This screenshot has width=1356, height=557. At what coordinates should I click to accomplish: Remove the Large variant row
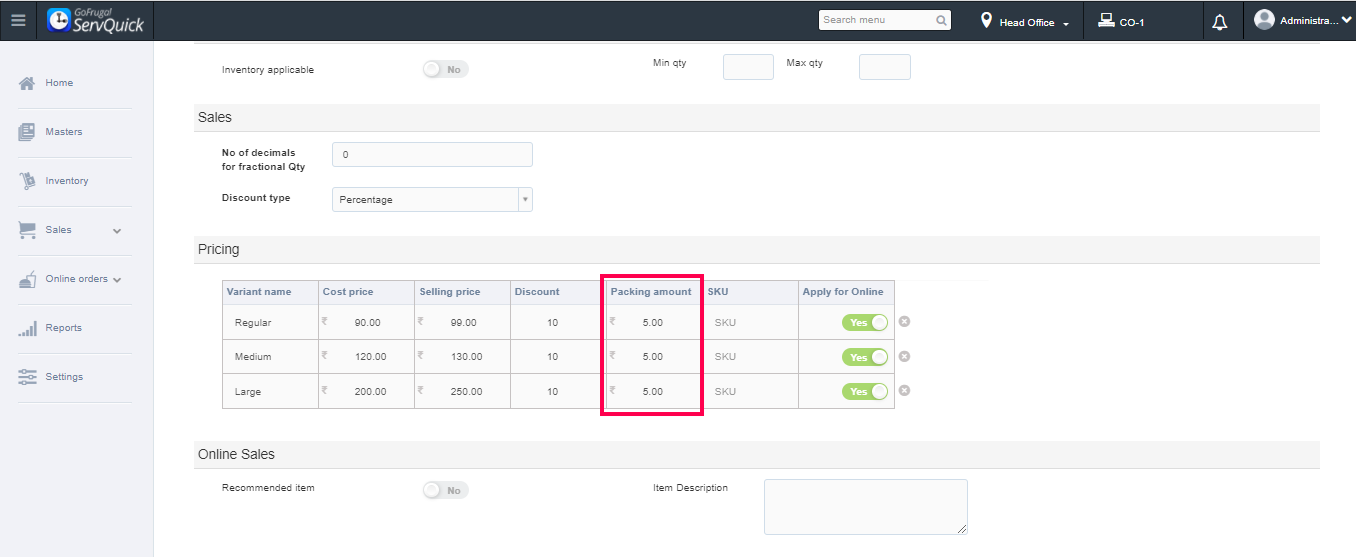pos(904,391)
